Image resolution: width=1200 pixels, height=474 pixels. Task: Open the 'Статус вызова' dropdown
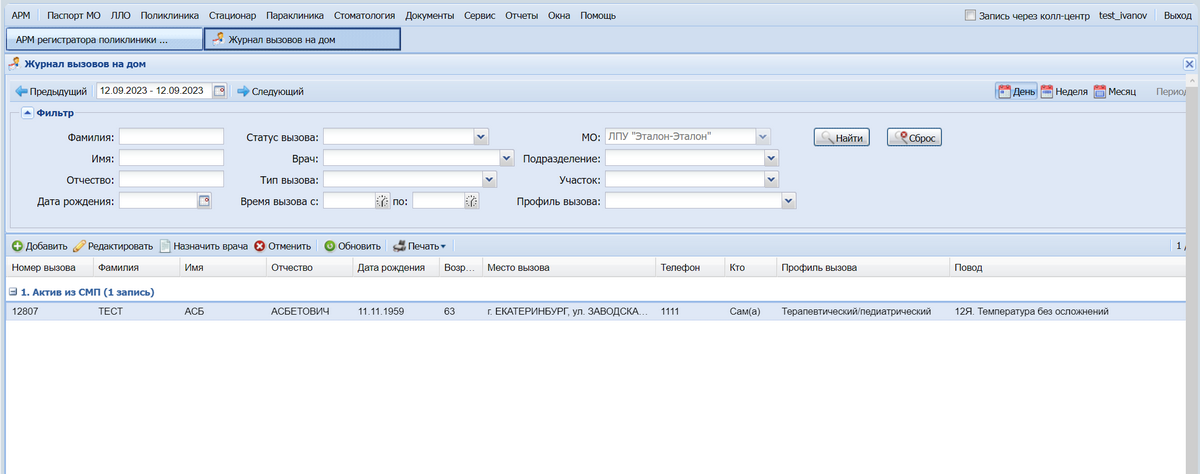point(481,137)
